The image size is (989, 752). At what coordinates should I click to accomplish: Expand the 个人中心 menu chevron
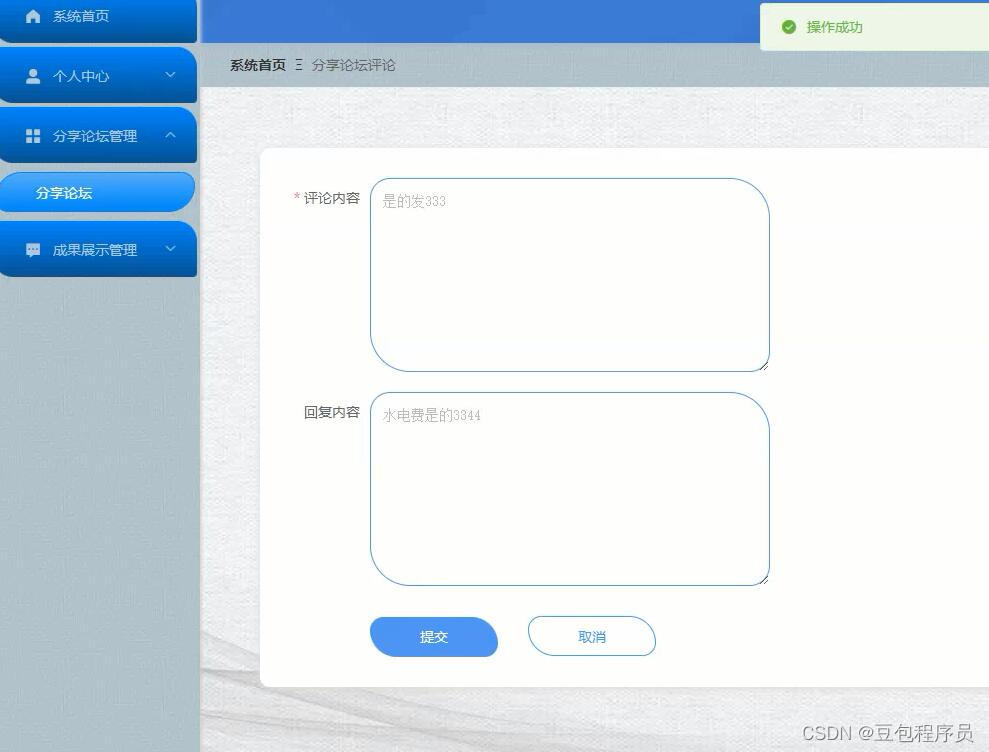point(170,75)
